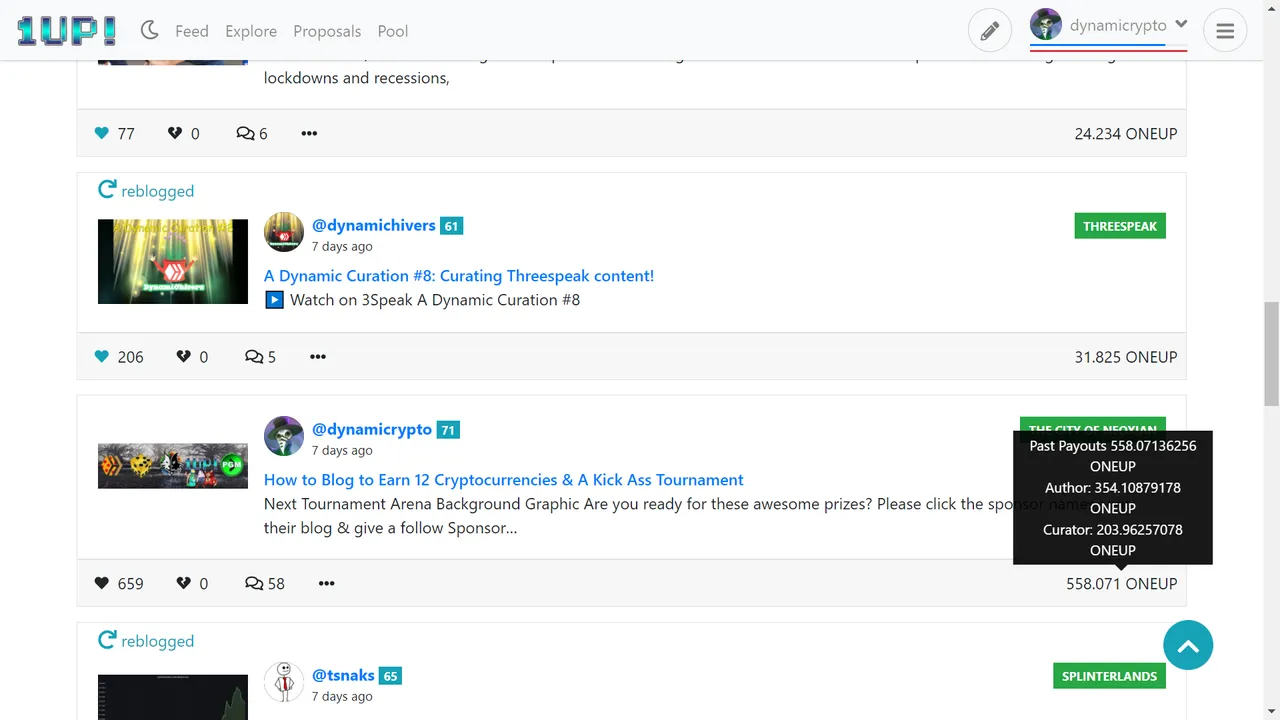Open the dynamicrypto profile avatar in header
Viewport: 1280px width, 720px height.
pyautogui.click(x=1046, y=25)
